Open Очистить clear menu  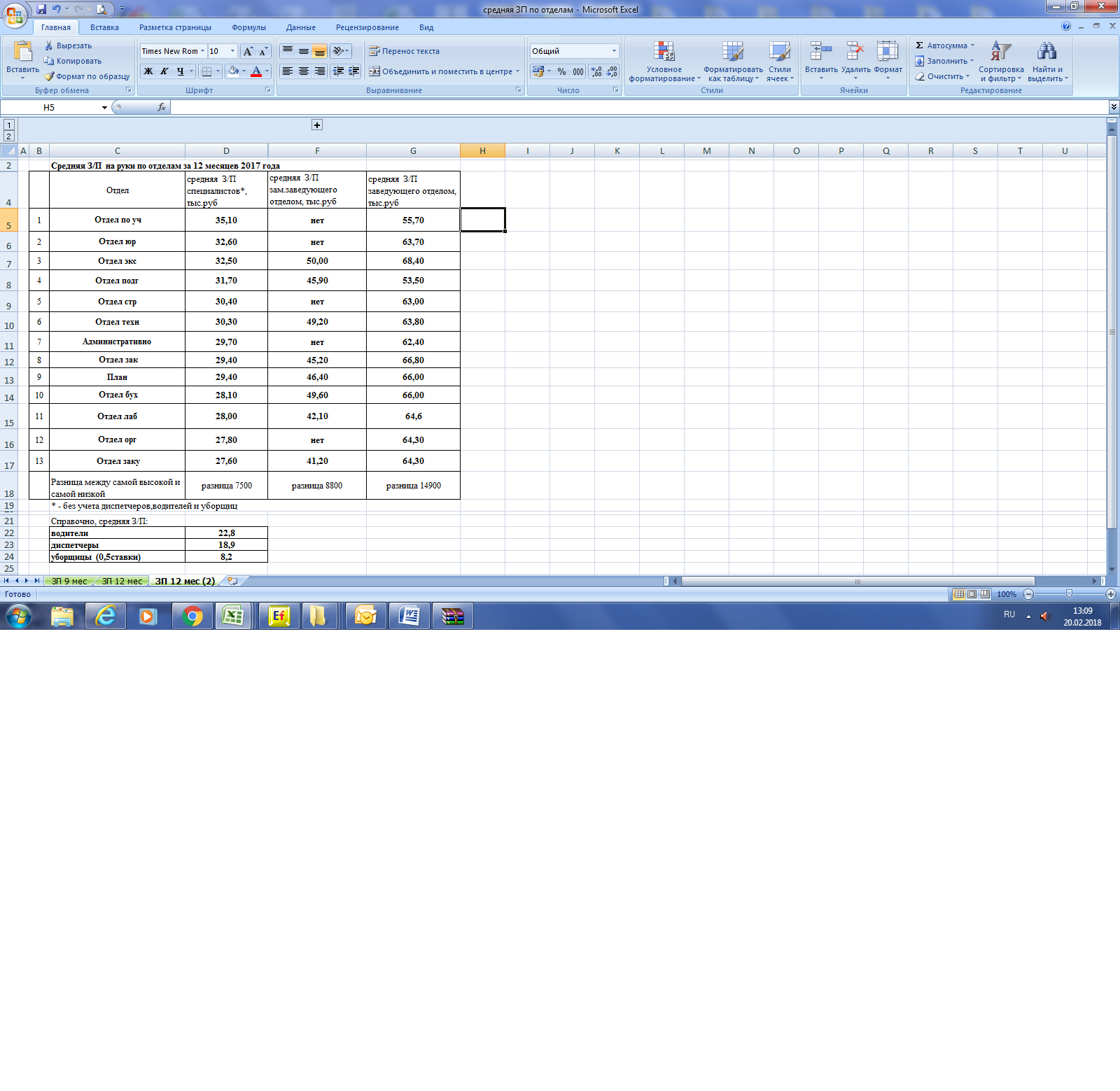pos(942,76)
